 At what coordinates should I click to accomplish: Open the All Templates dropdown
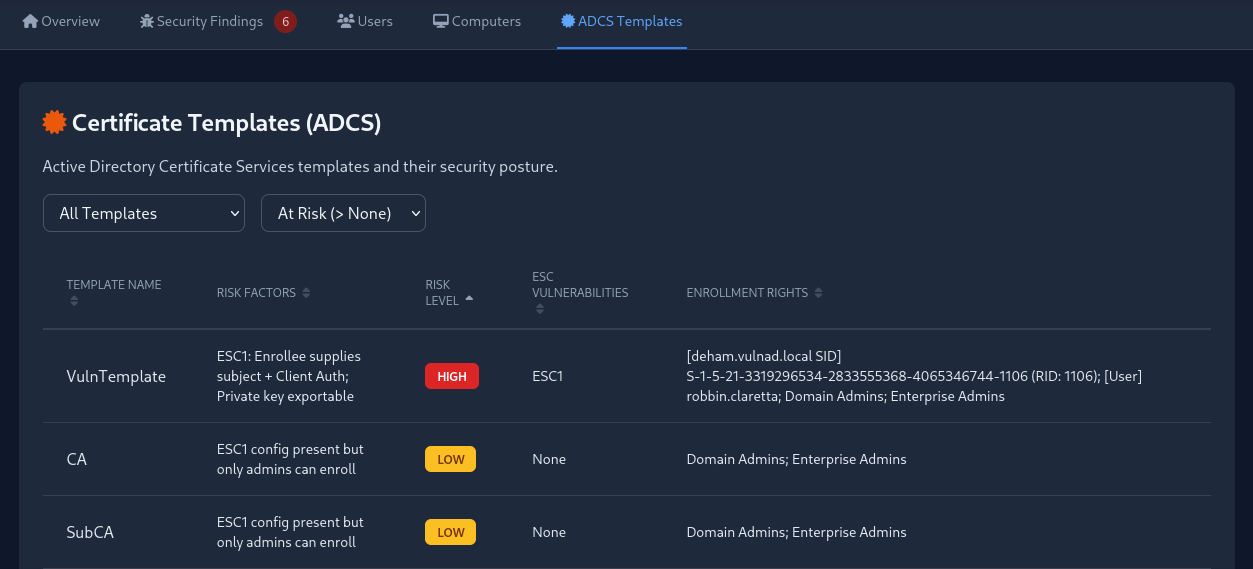pos(144,213)
